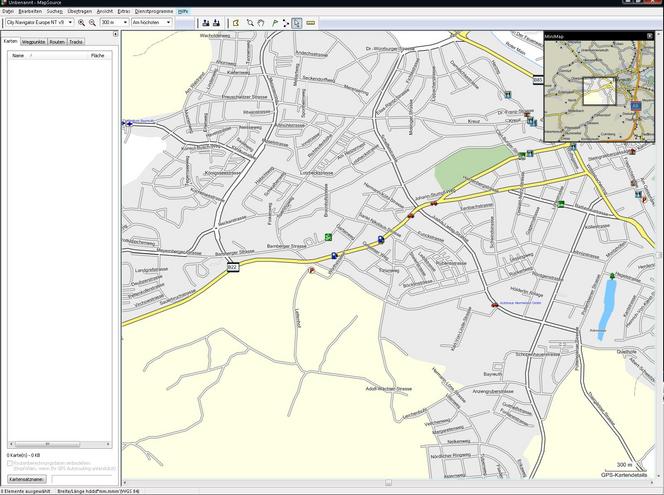Select the map tool icon

click(x=236, y=22)
